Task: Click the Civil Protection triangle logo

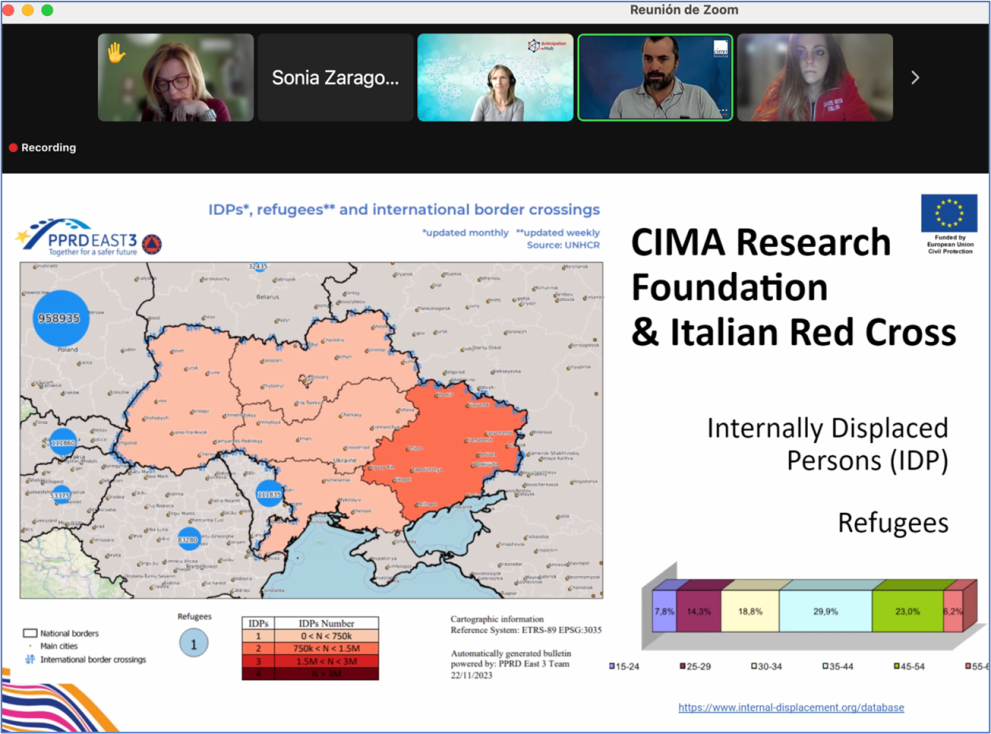Action: pos(152,244)
